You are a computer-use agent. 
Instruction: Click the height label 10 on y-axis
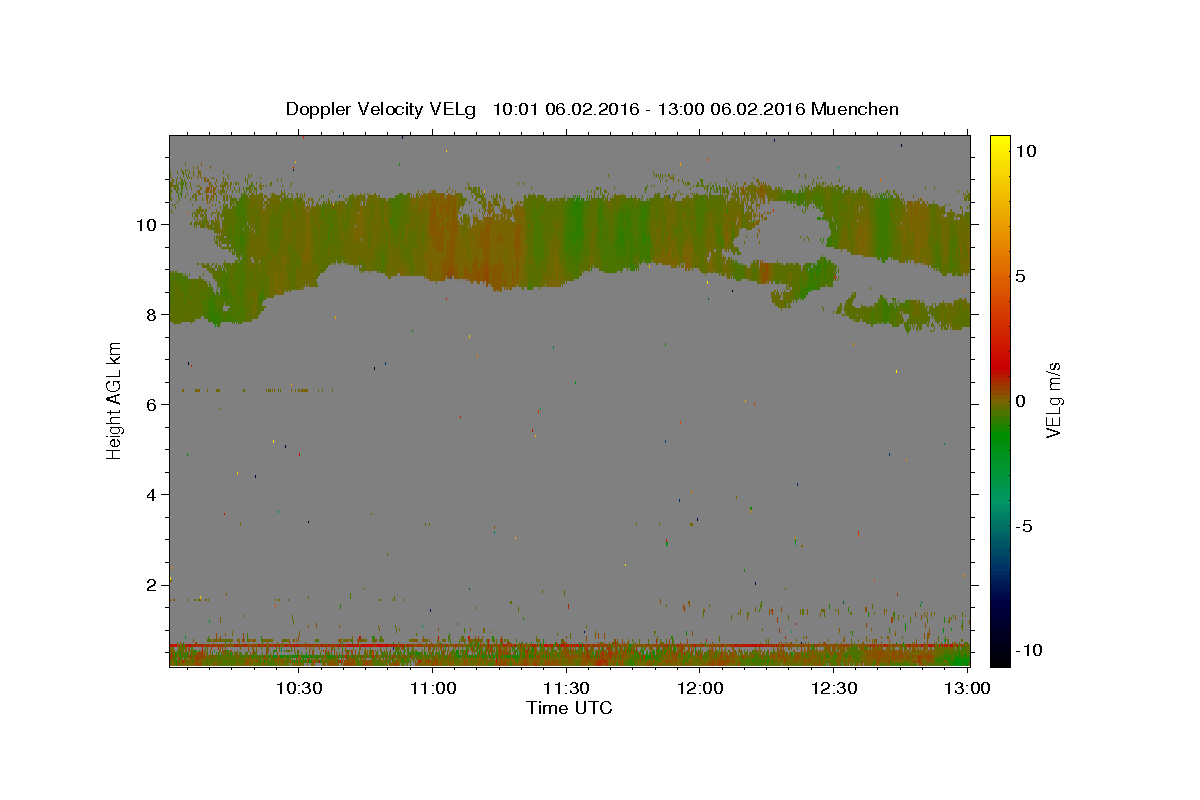pyautogui.click(x=145, y=224)
